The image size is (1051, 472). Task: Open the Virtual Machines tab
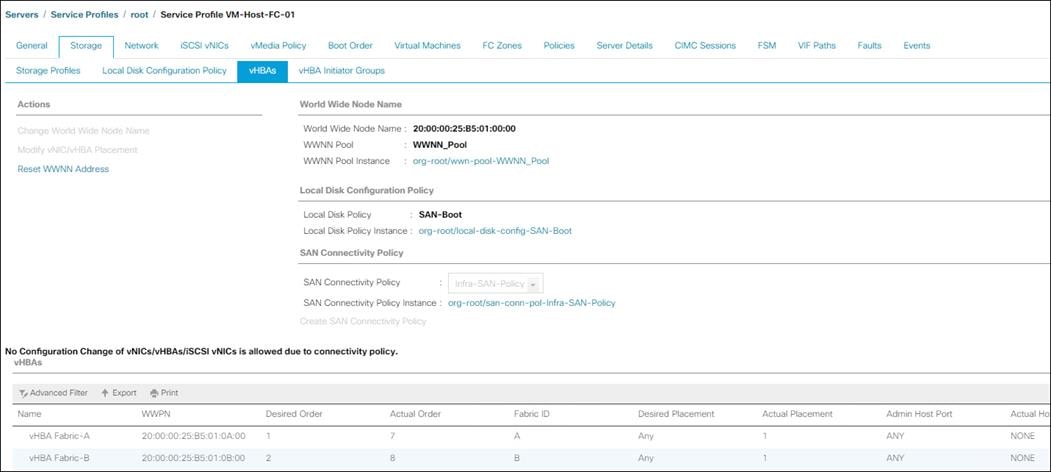click(x=427, y=46)
